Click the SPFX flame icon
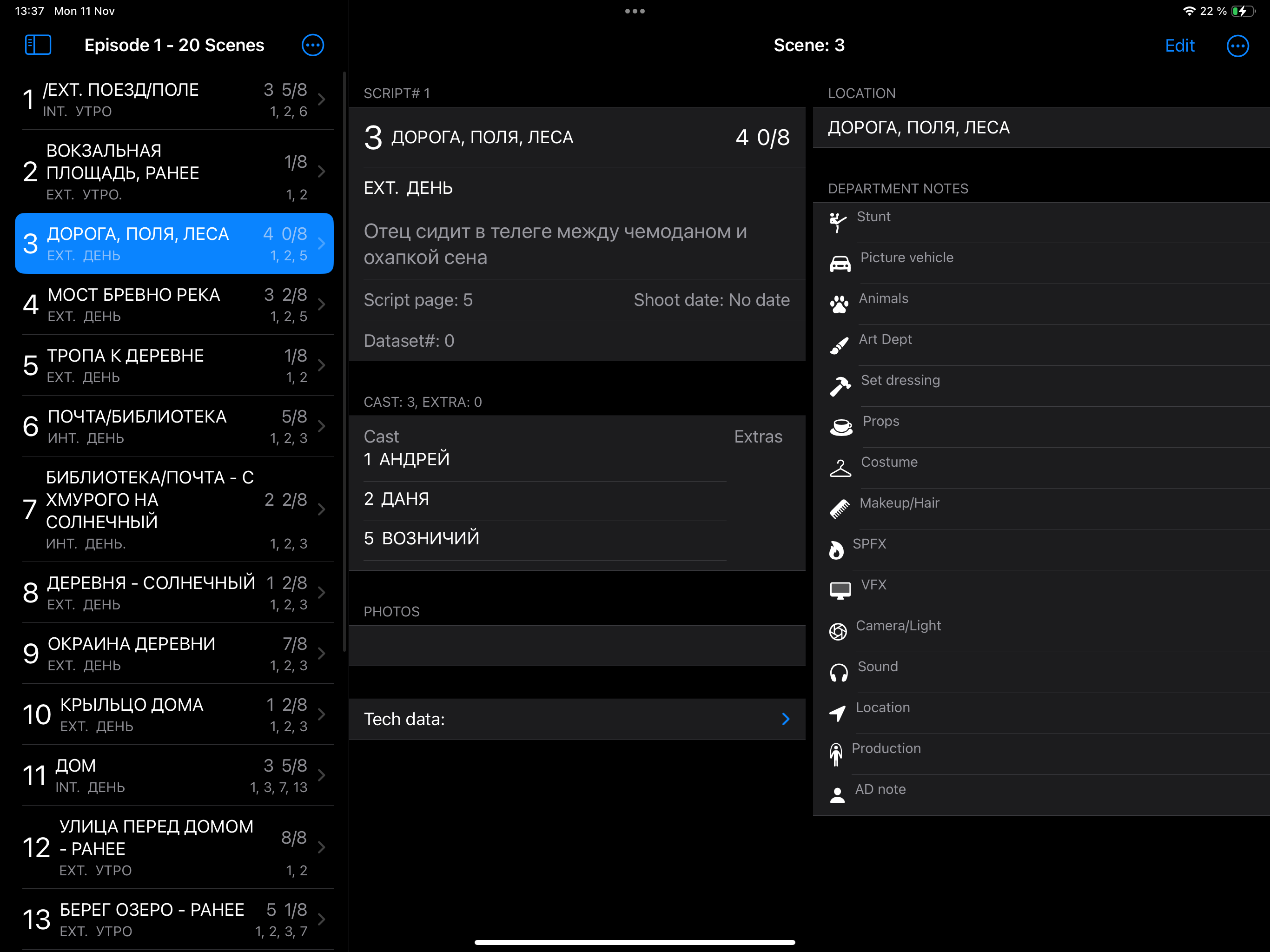 (x=836, y=549)
